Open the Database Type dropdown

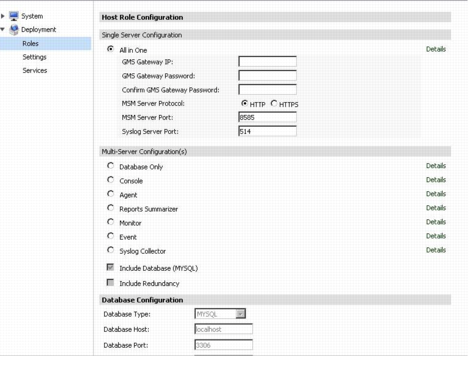tap(220, 314)
